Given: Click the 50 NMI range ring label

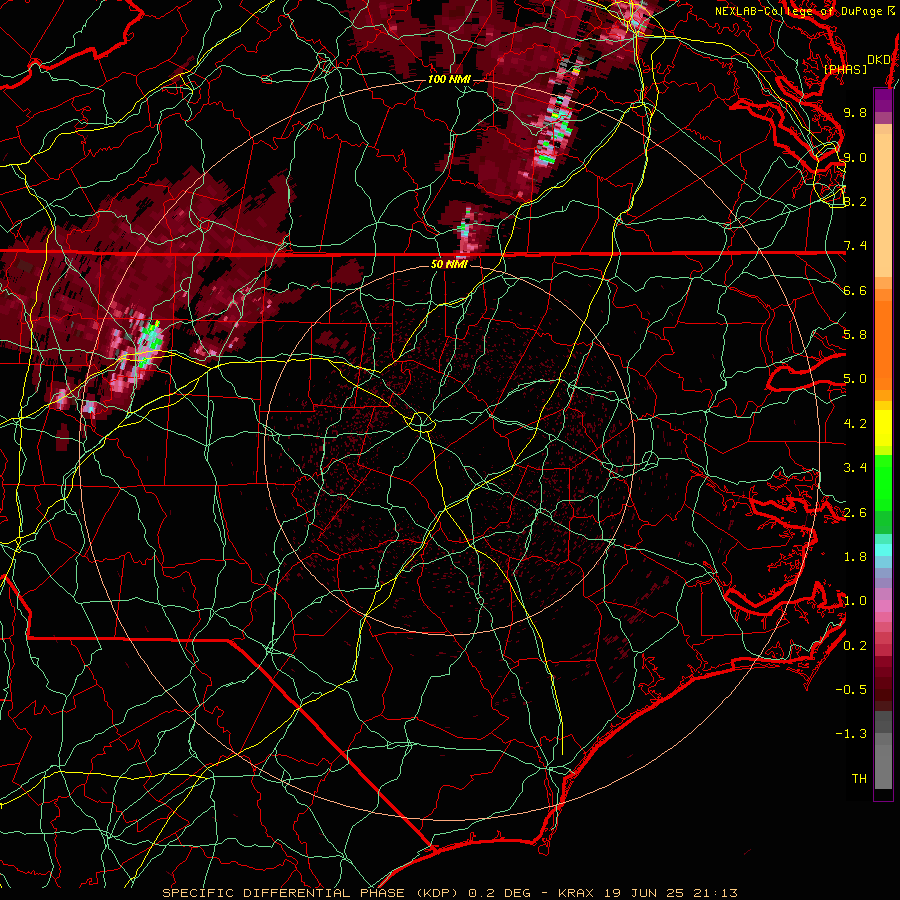Looking at the screenshot, I should (449, 264).
